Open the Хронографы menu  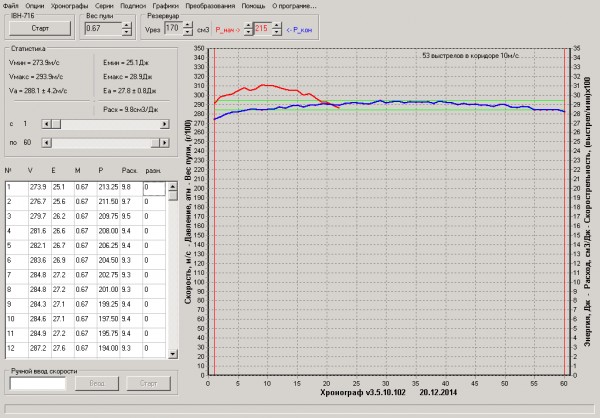tap(69, 6)
